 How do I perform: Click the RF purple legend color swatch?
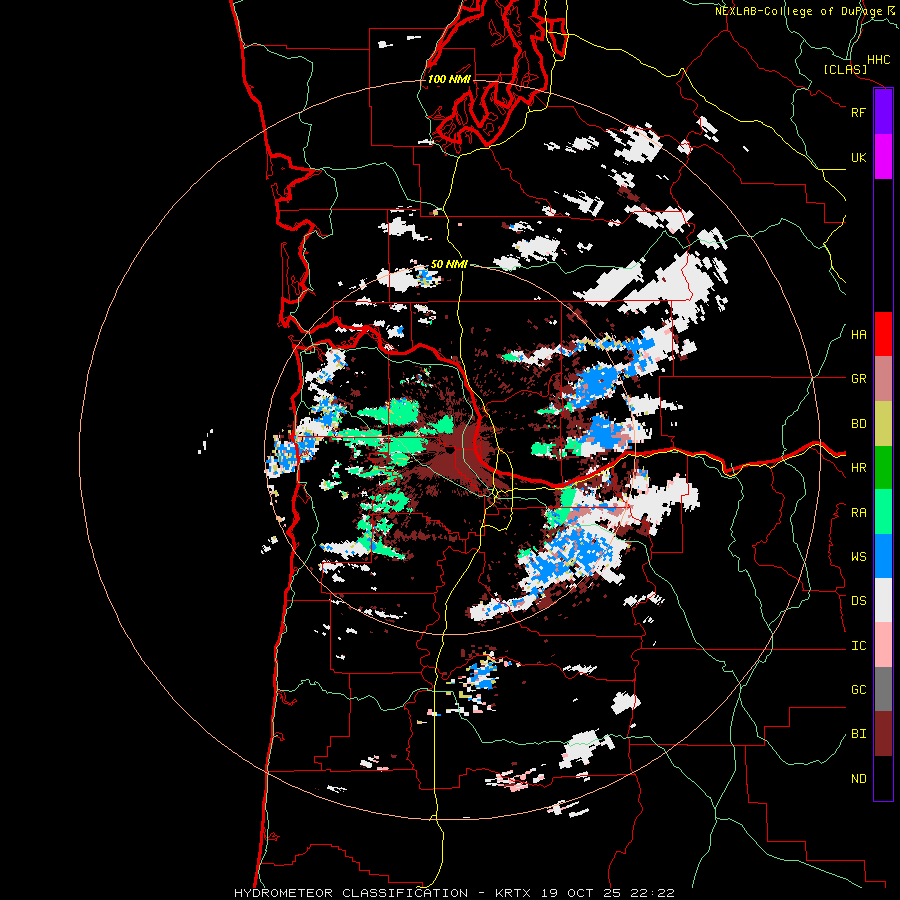[883, 112]
